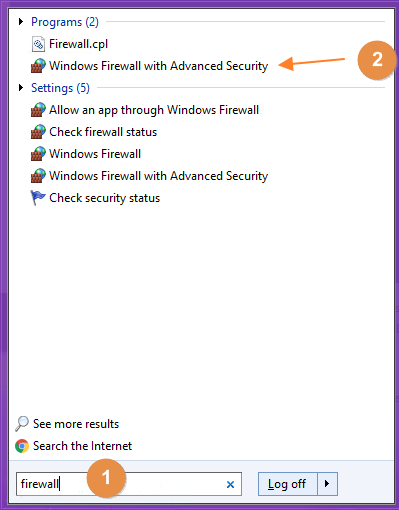Click the Log off button
The width and height of the screenshot is (399, 510).
287,484
